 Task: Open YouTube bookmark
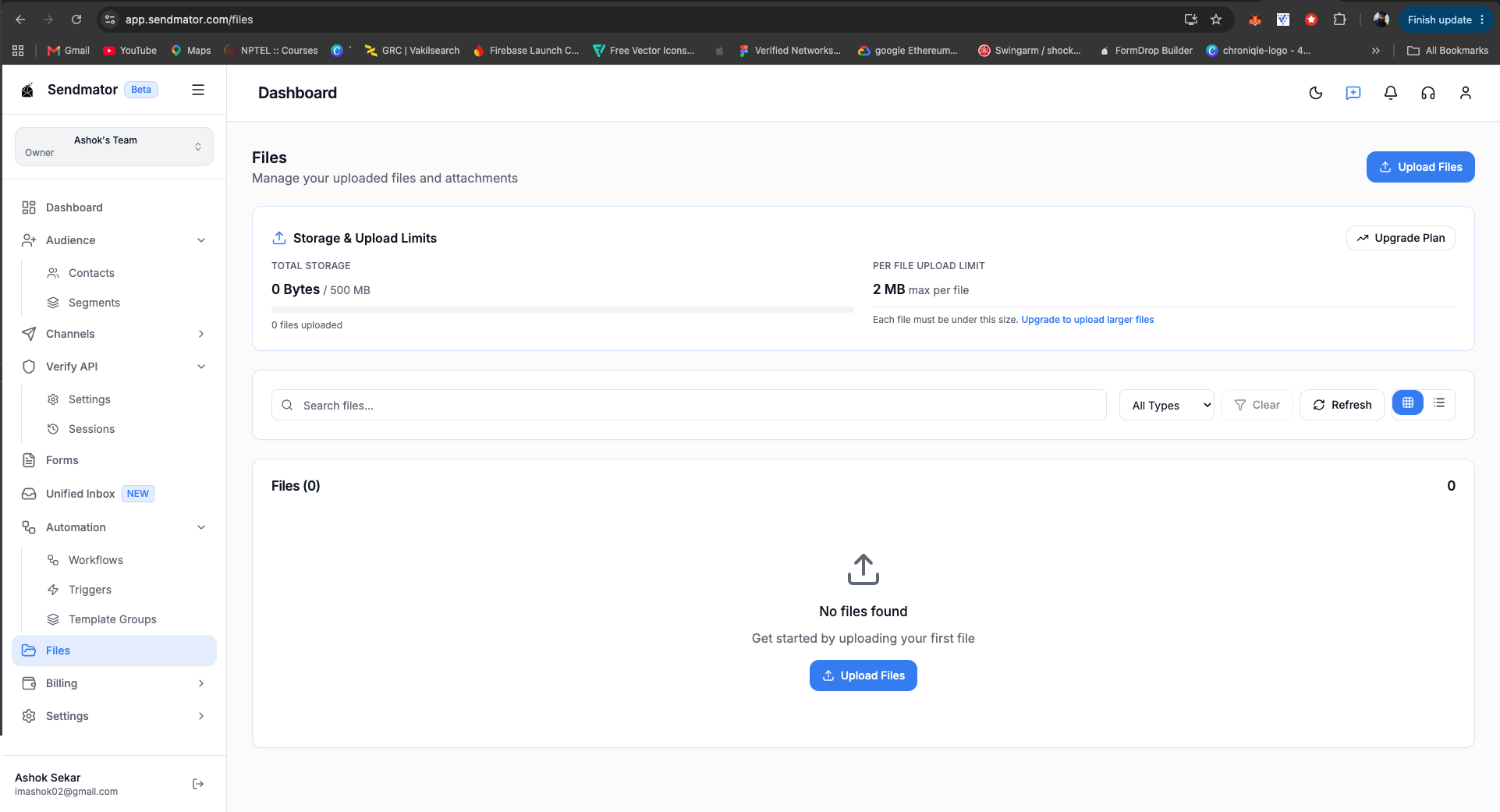[129, 51]
